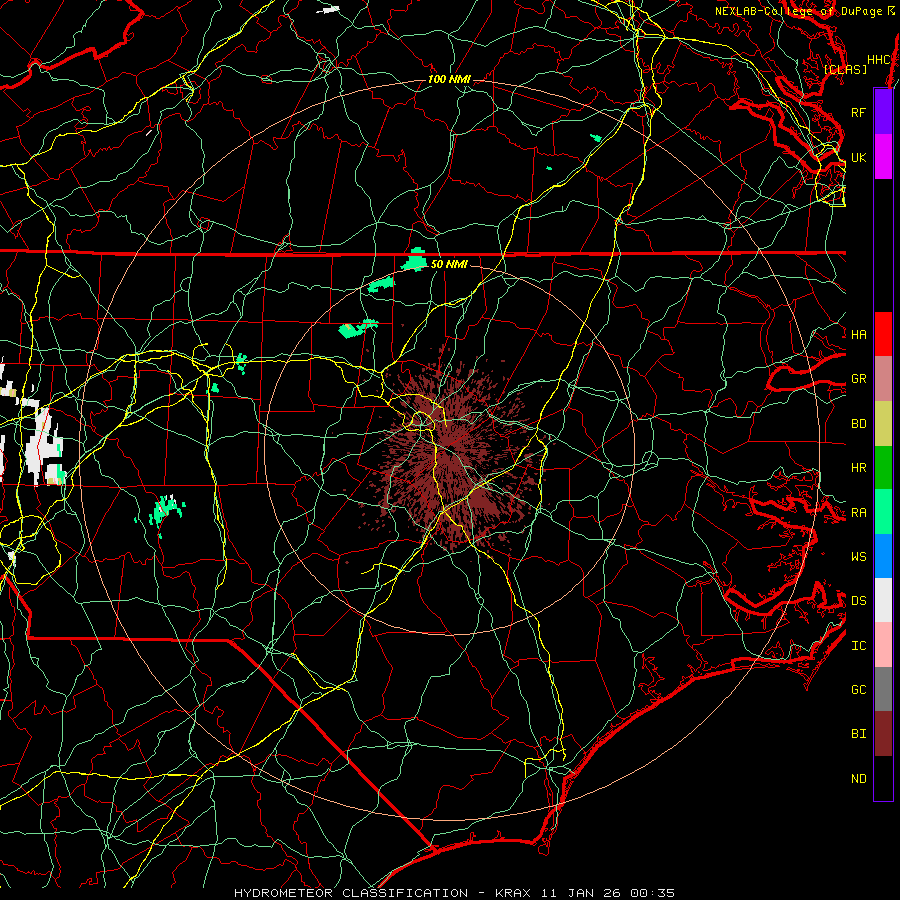Click the GR legend label
Viewport: 900px width, 900px height.
[x=859, y=379]
